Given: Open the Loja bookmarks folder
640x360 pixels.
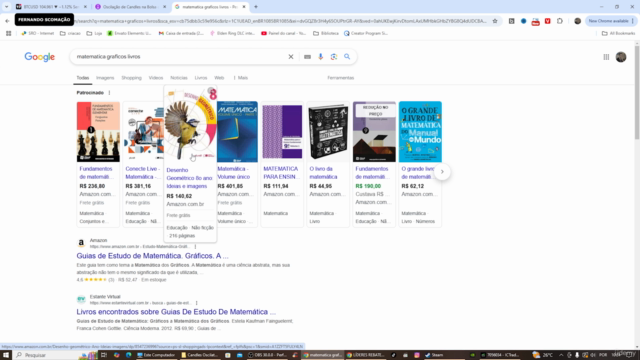Looking at the screenshot, I should [x=94, y=33].
